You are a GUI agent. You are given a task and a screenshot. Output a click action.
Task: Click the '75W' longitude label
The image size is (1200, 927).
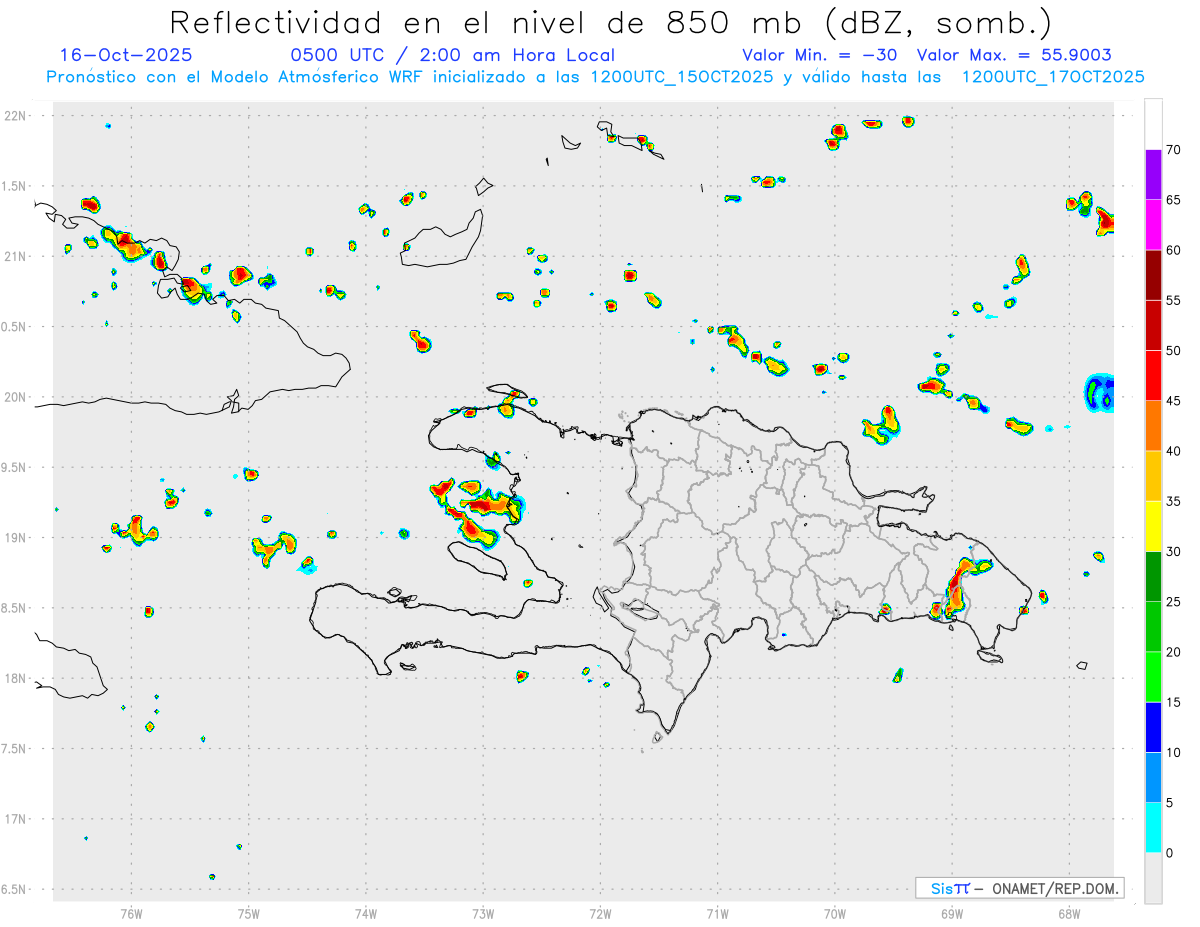tap(249, 914)
